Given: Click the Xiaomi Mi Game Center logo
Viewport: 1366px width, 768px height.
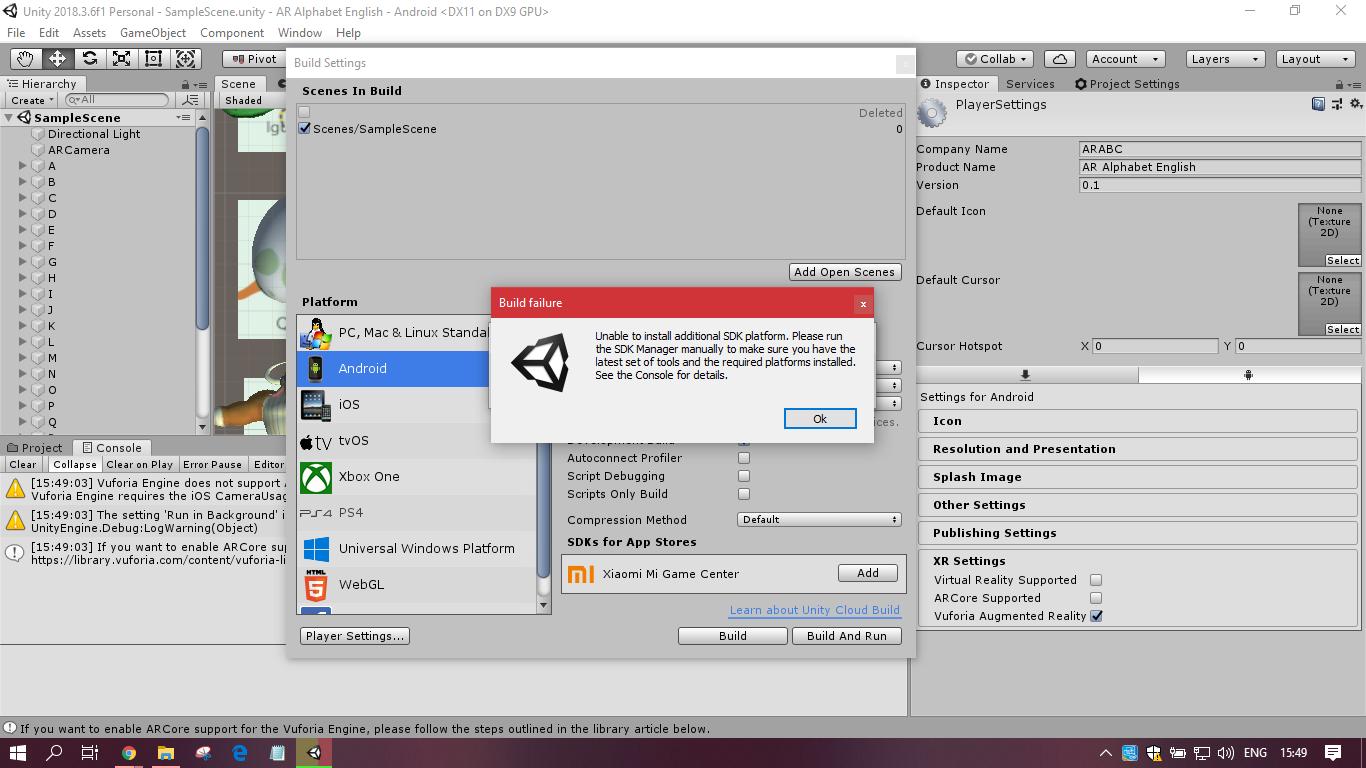Looking at the screenshot, I should pos(580,574).
